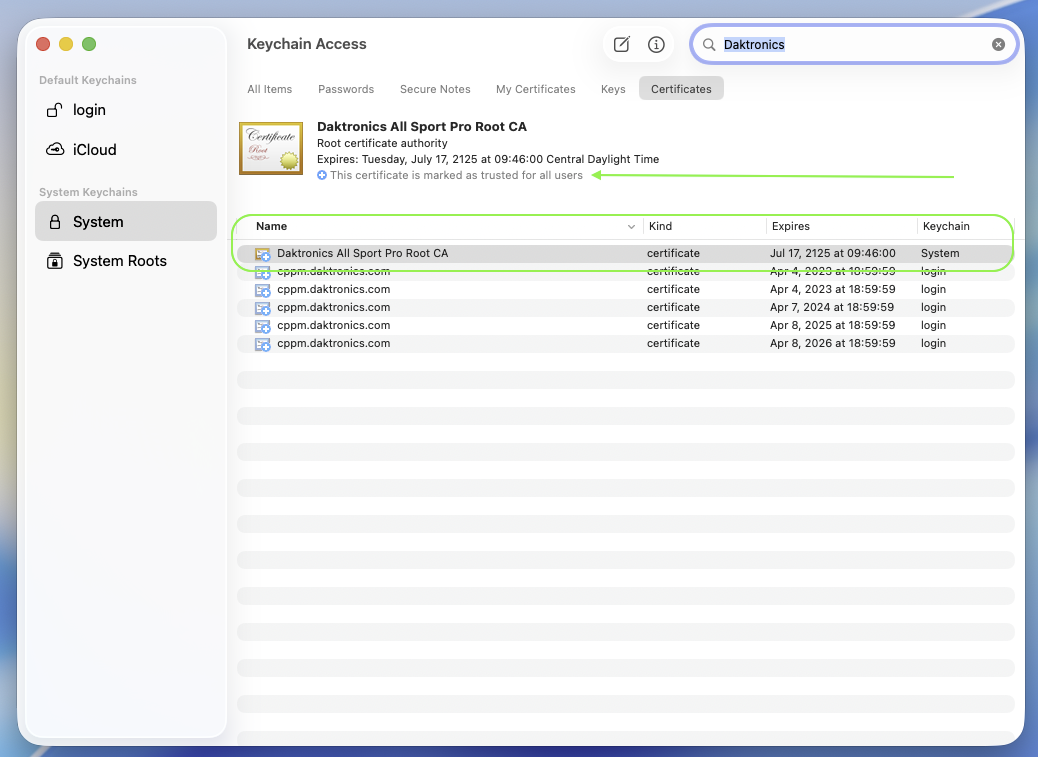Screen dimensions: 1038x757
Task: Toggle sort order via Name column chevron
Action: point(631,227)
